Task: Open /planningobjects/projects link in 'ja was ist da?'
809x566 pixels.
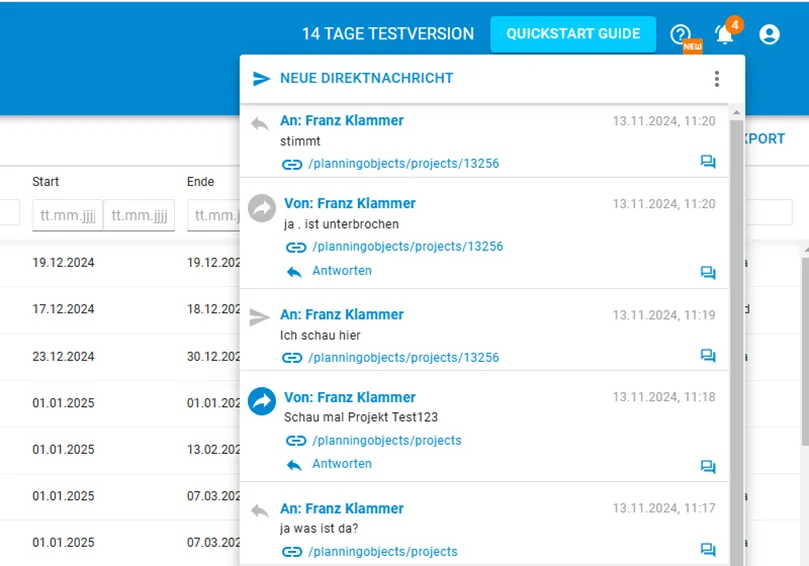Action: [x=382, y=552]
